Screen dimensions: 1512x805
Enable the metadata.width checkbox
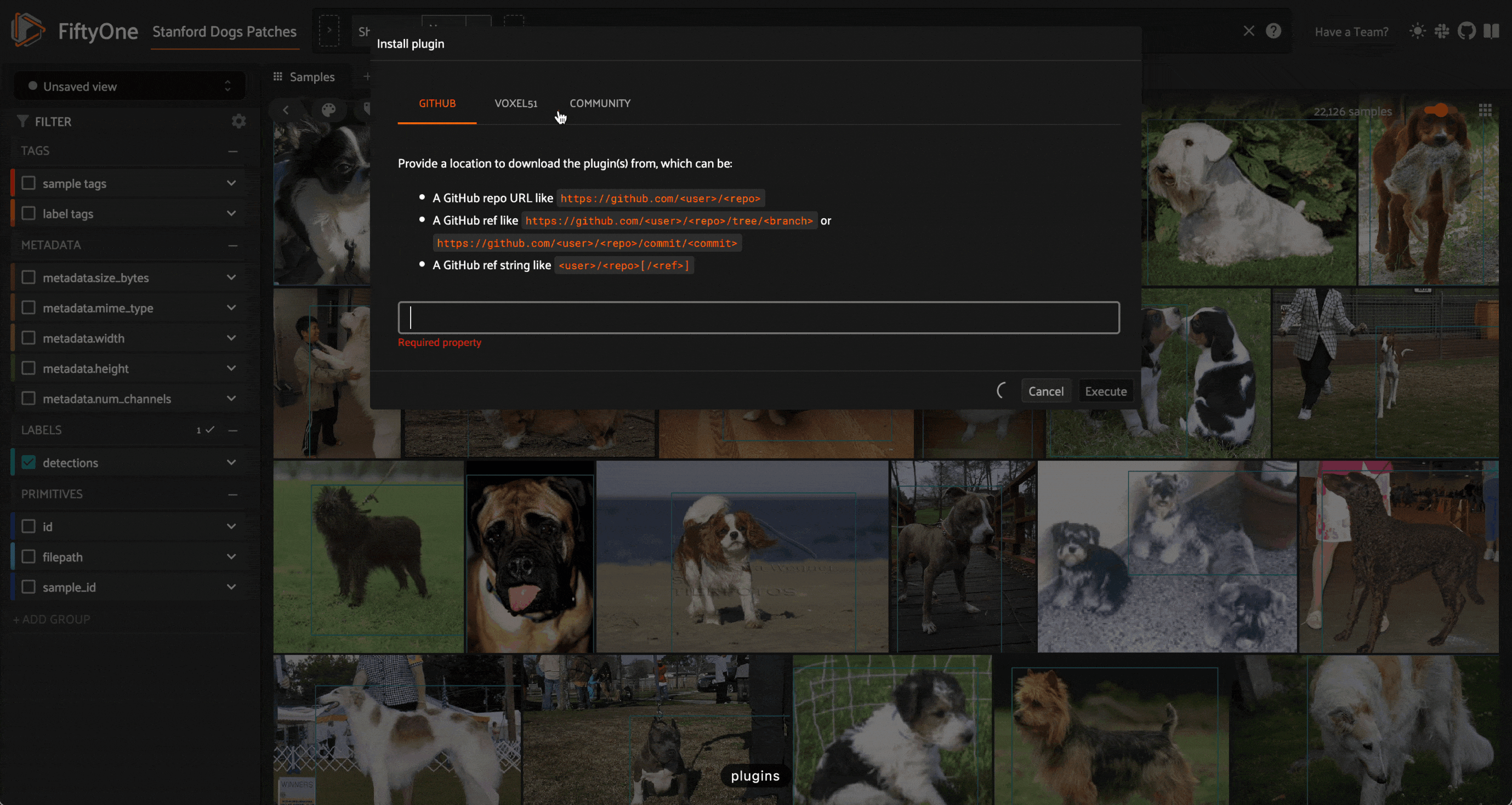[28, 338]
